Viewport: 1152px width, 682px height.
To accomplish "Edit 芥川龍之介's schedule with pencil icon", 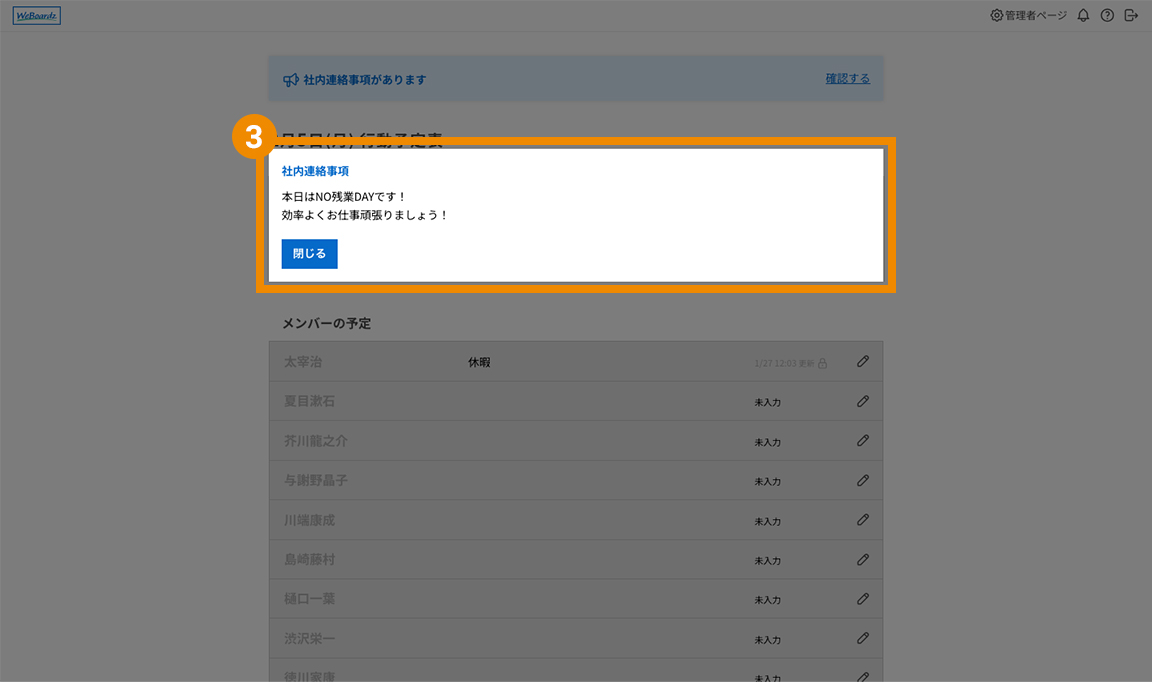I will 863,440.
